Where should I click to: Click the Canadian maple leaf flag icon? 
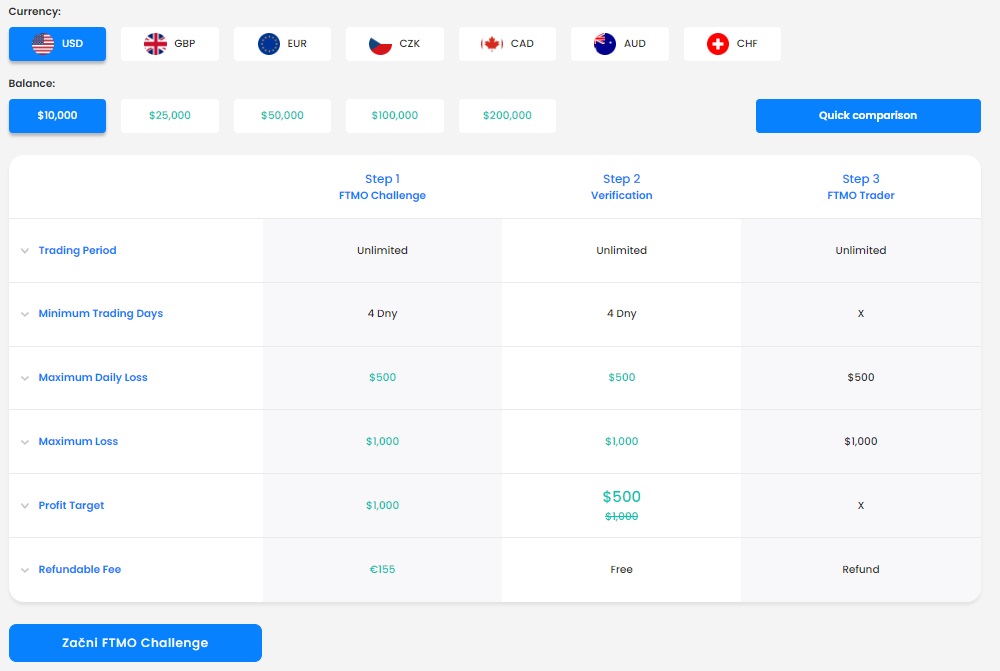point(492,43)
